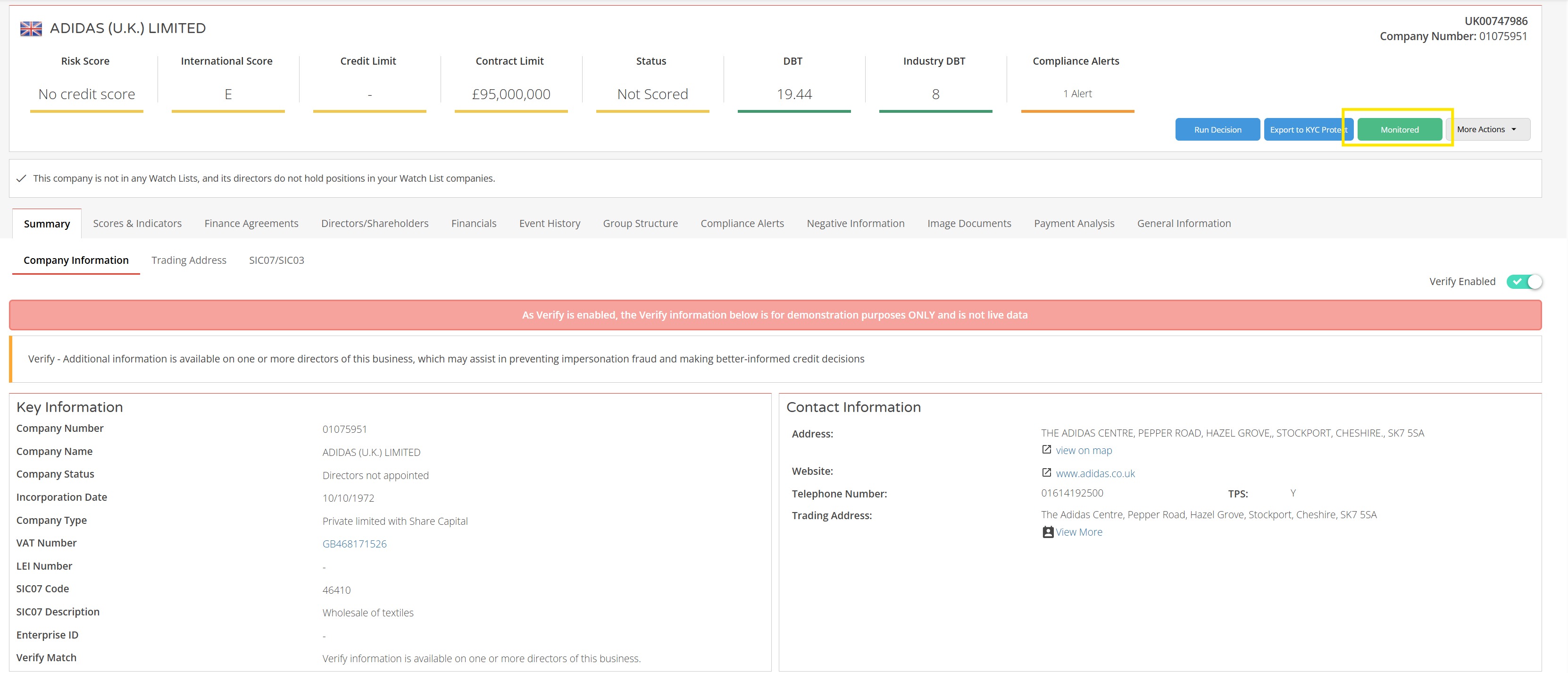Click the external link icon beside www.adidas.co.uk
Screen dimensions: 1568x673
tap(1046, 472)
